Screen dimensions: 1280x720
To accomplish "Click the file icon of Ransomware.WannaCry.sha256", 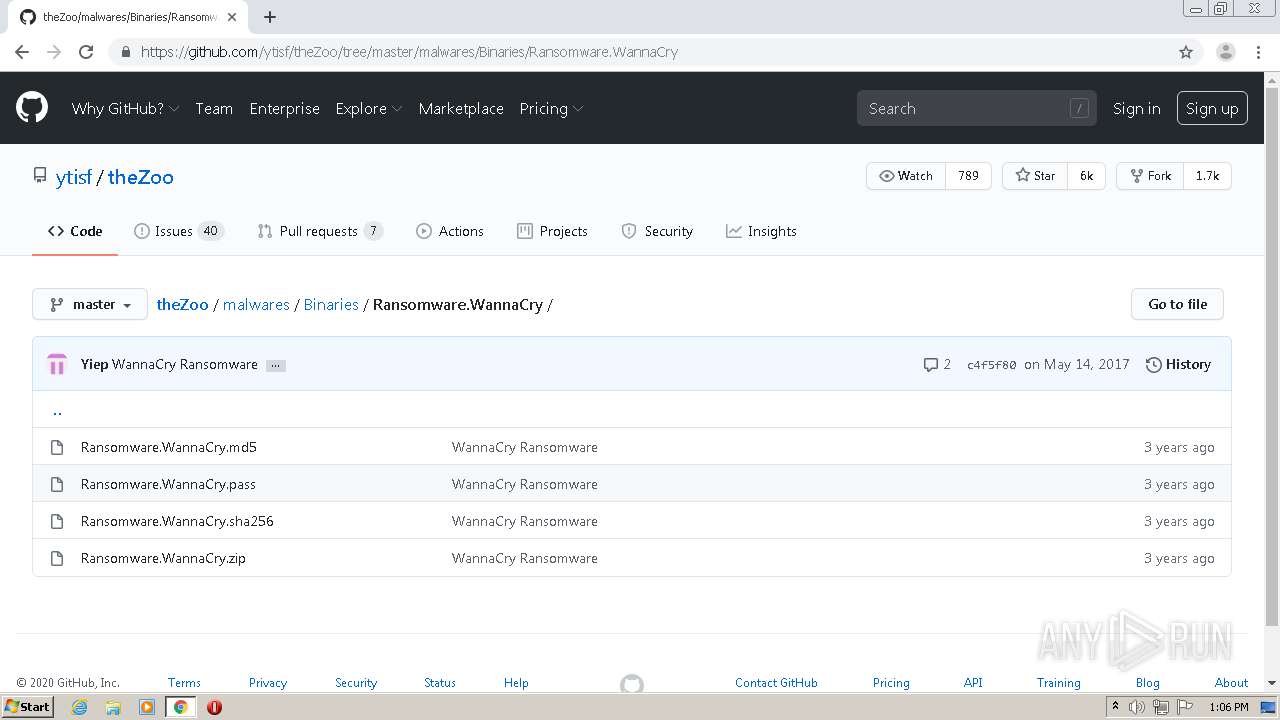I will pos(57,521).
